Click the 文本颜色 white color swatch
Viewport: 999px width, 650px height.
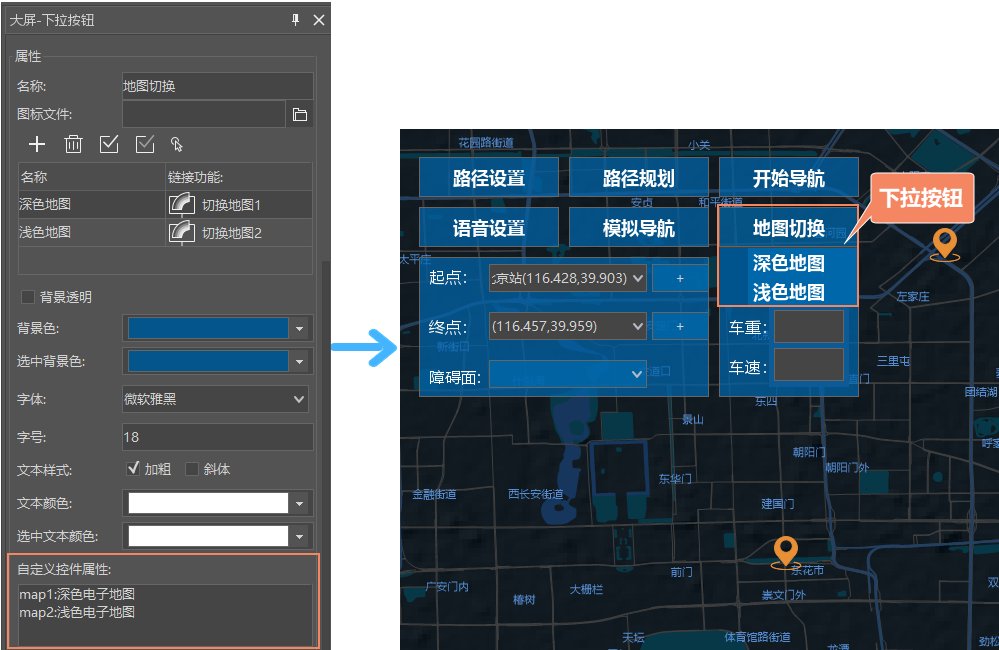pyautogui.click(x=208, y=504)
